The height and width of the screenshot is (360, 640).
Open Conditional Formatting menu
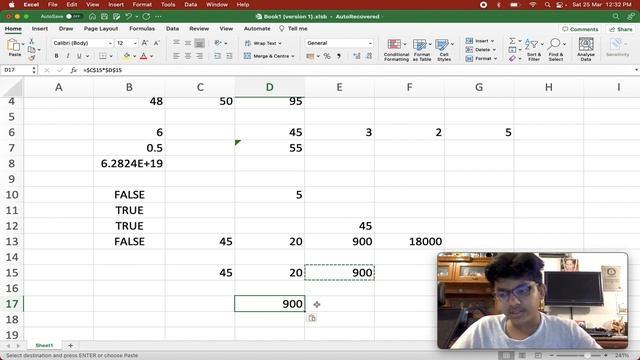click(x=396, y=50)
